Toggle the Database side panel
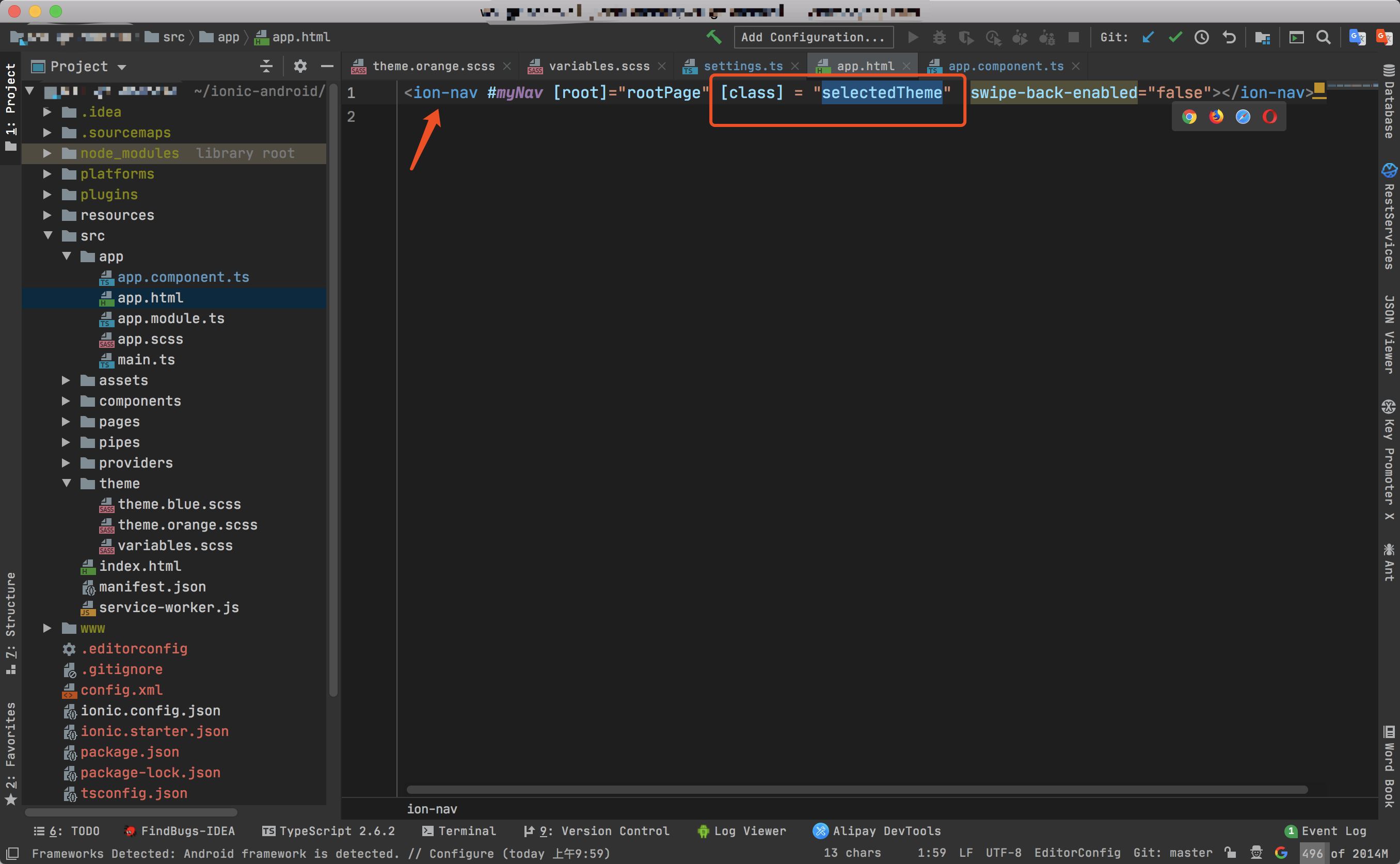The image size is (1400, 864). tap(1389, 102)
